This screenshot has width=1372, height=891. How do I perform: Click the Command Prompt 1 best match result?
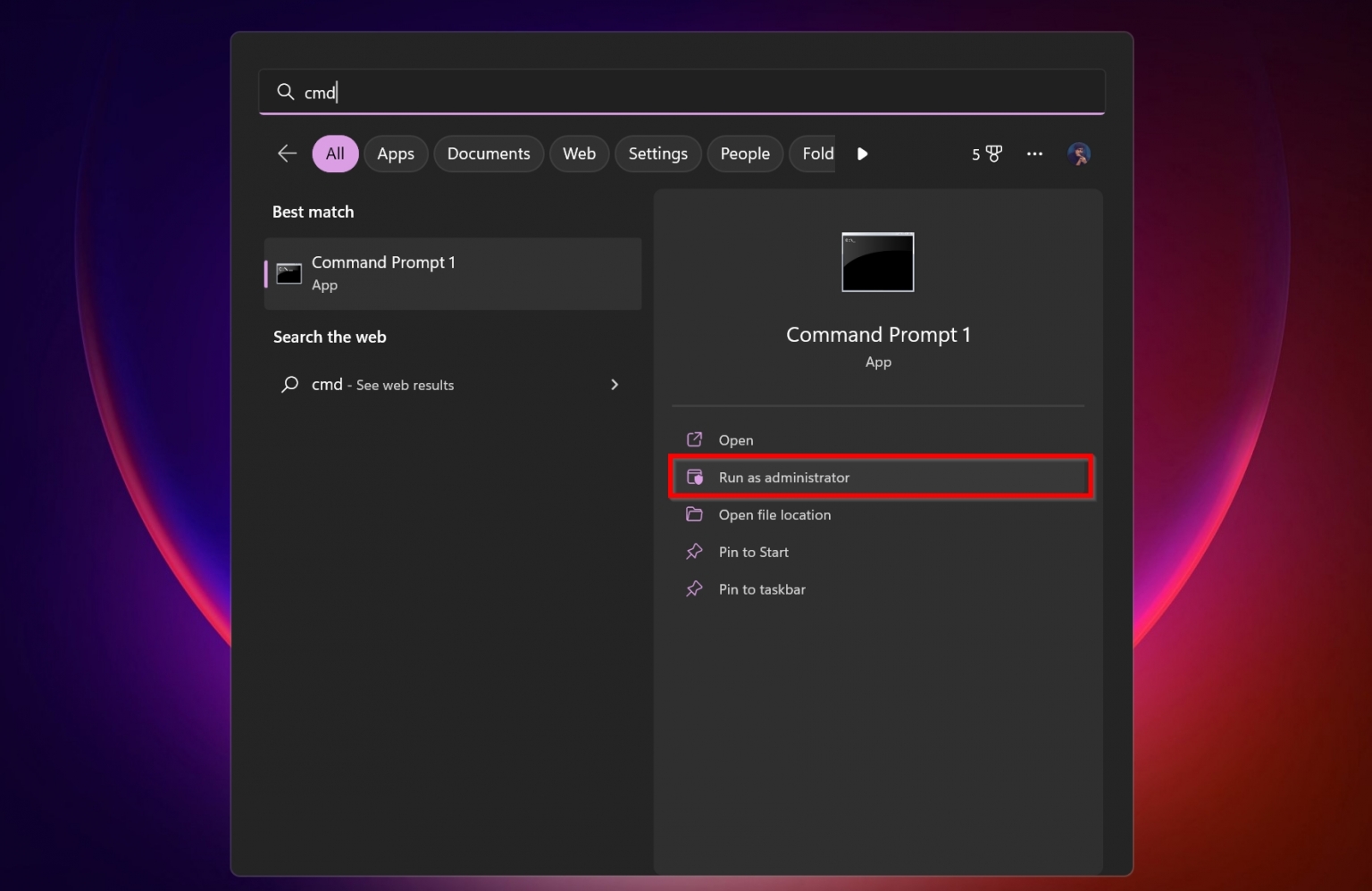452,273
